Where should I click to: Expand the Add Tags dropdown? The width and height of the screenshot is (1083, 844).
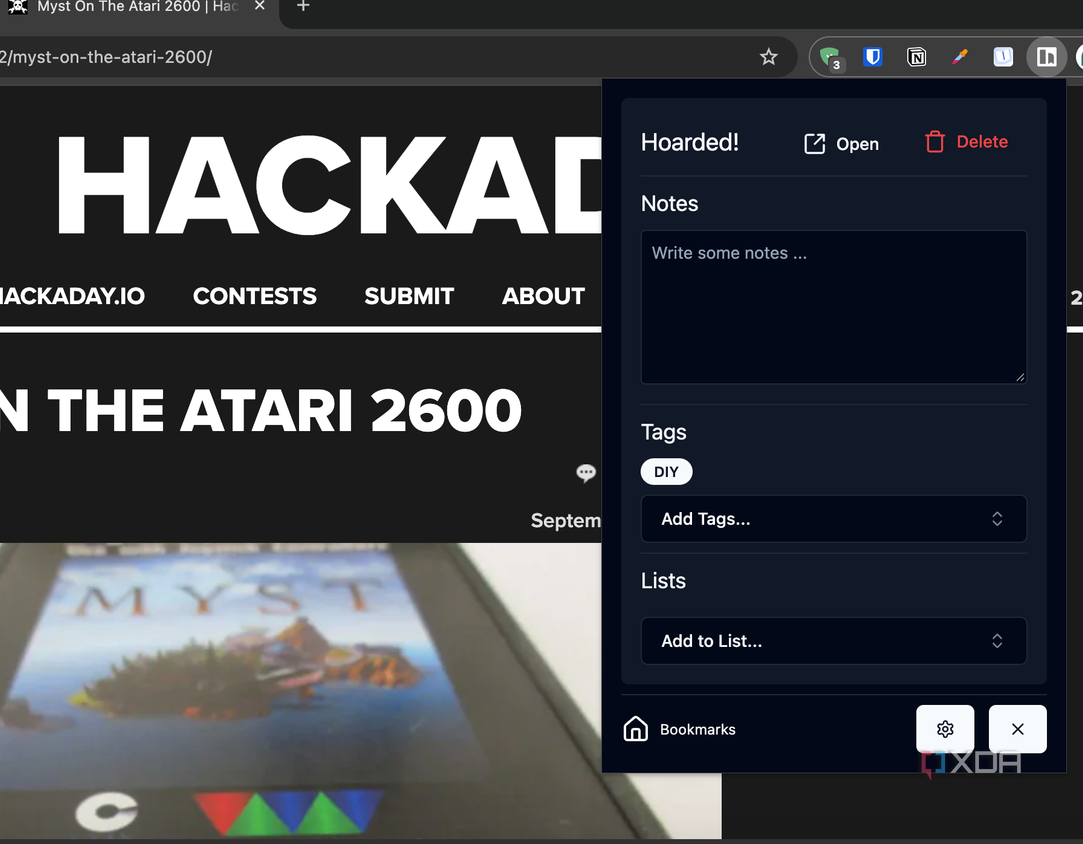[x=834, y=519]
